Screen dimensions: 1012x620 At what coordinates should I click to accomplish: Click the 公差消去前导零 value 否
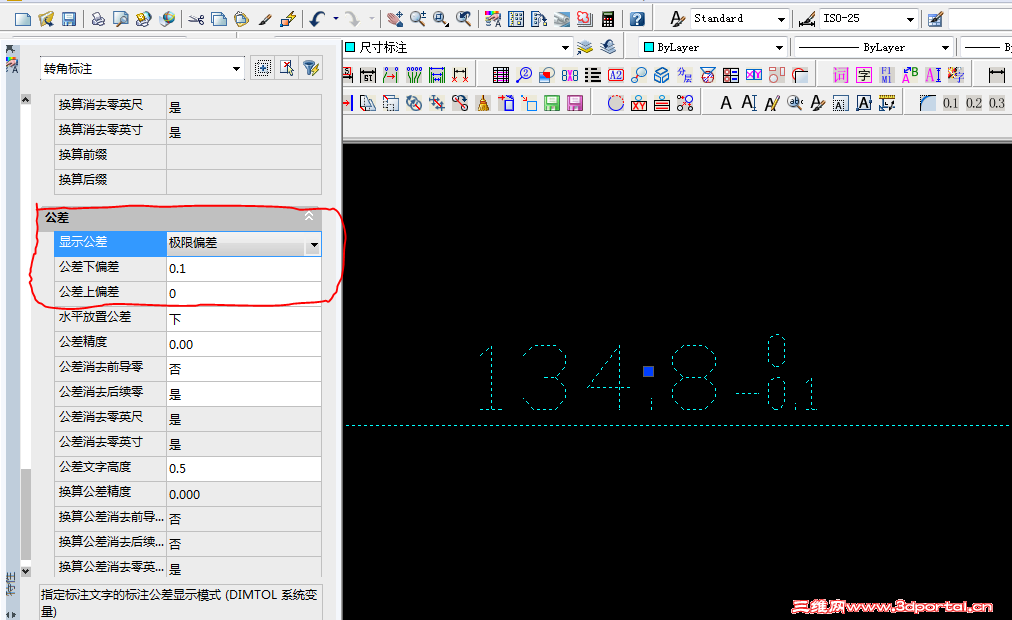[x=244, y=368]
